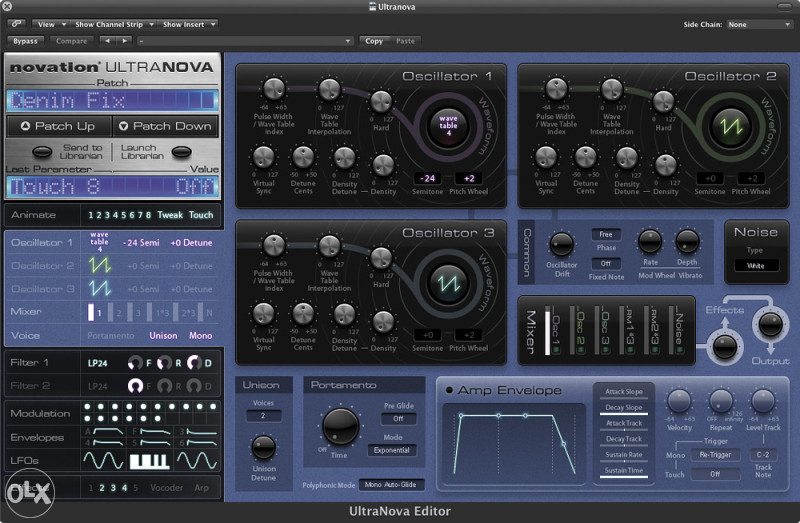This screenshot has width=800, height=523.
Task: Open the preset selection dropdown
Action: click(244, 41)
